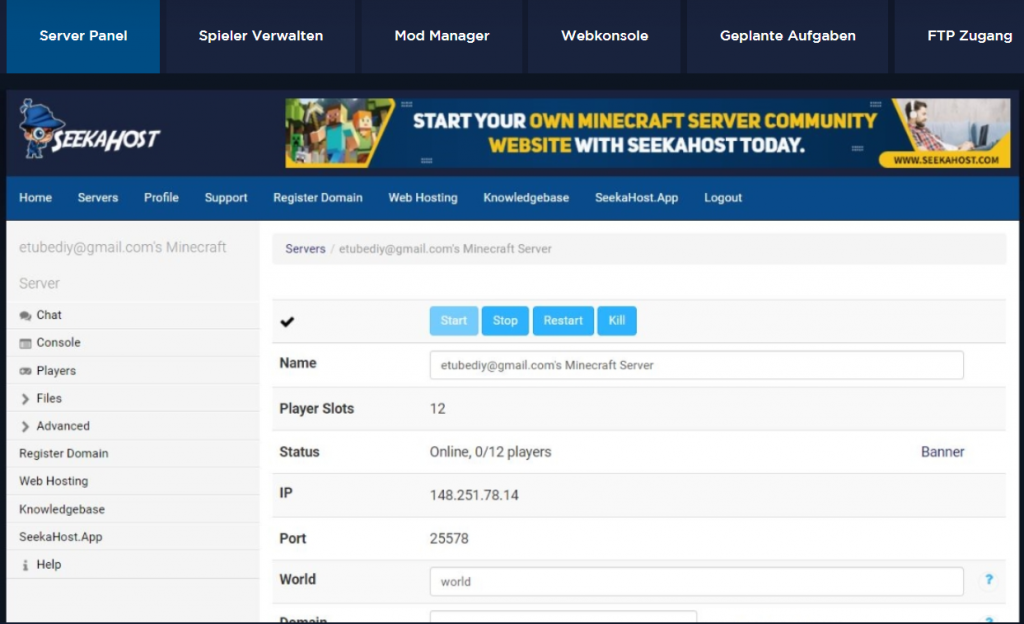The width and height of the screenshot is (1024, 624).
Task: Click the World help question mark
Action: tap(989, 580)
